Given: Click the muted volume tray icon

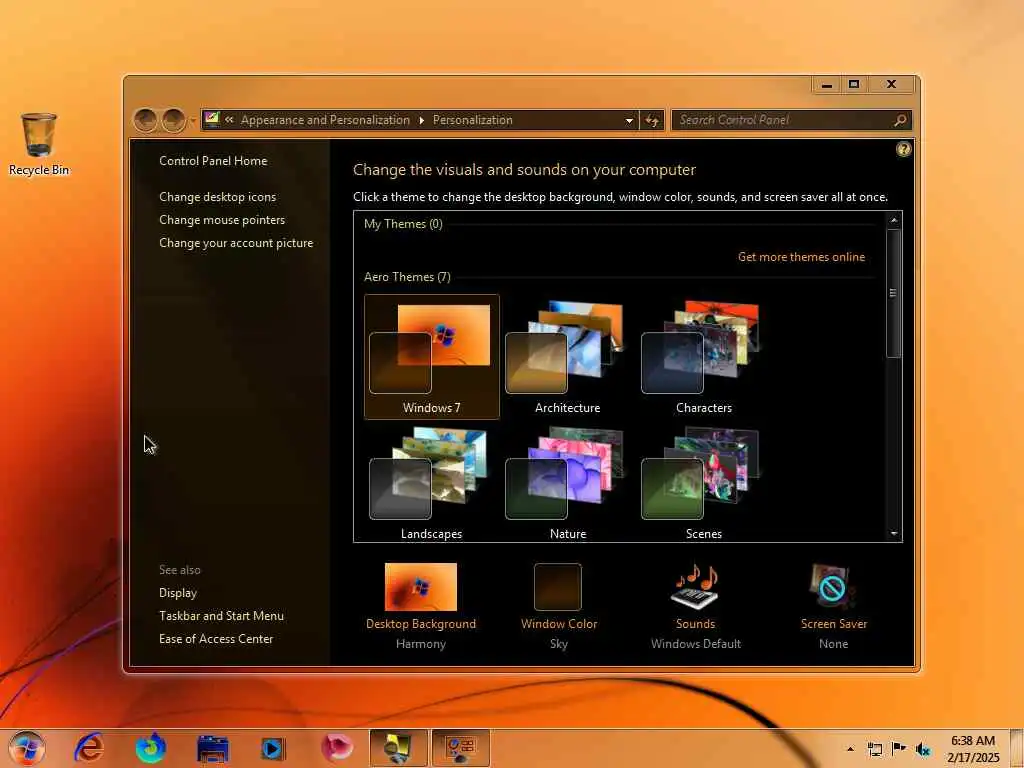Looking at the screenshot, I should click(923, 749).
